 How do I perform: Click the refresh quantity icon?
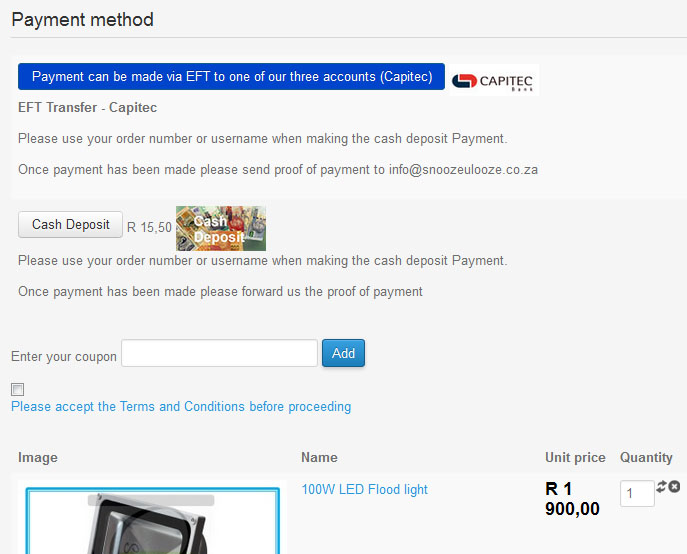click(661, 487)
